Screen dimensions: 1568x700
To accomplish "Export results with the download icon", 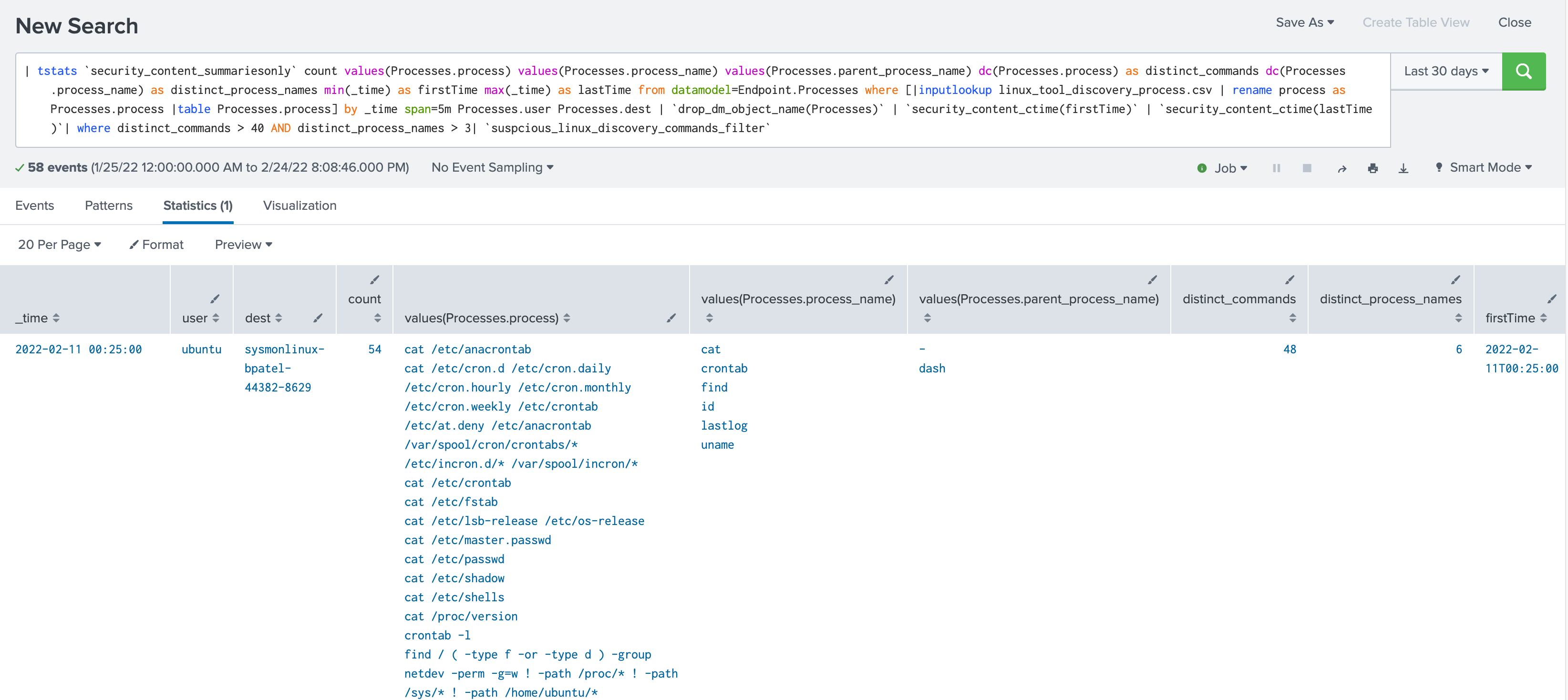I will click(1403, 169).
